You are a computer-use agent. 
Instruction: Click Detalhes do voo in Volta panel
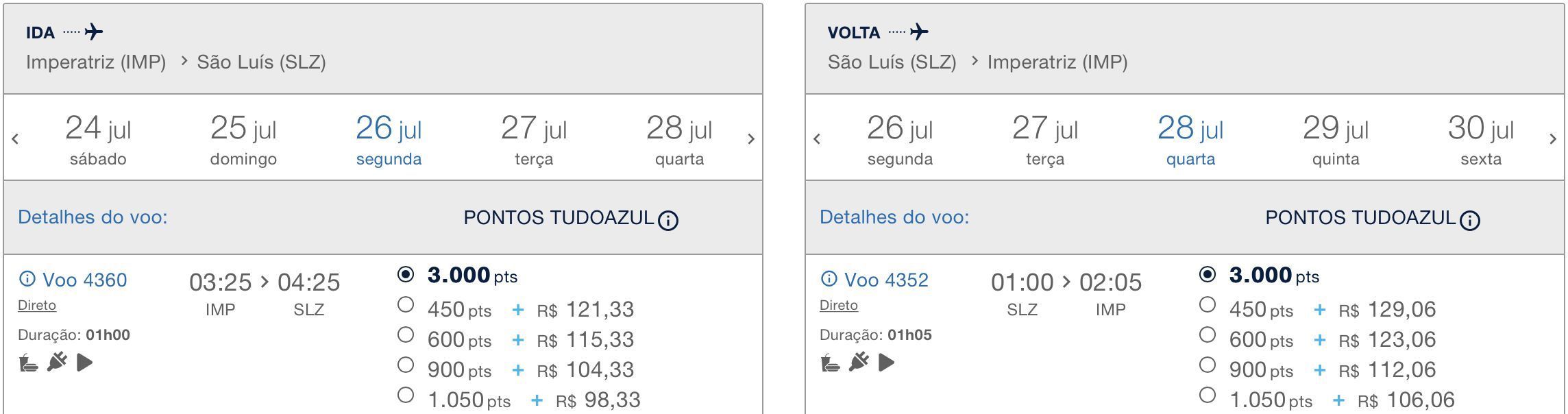click(894, 217)
